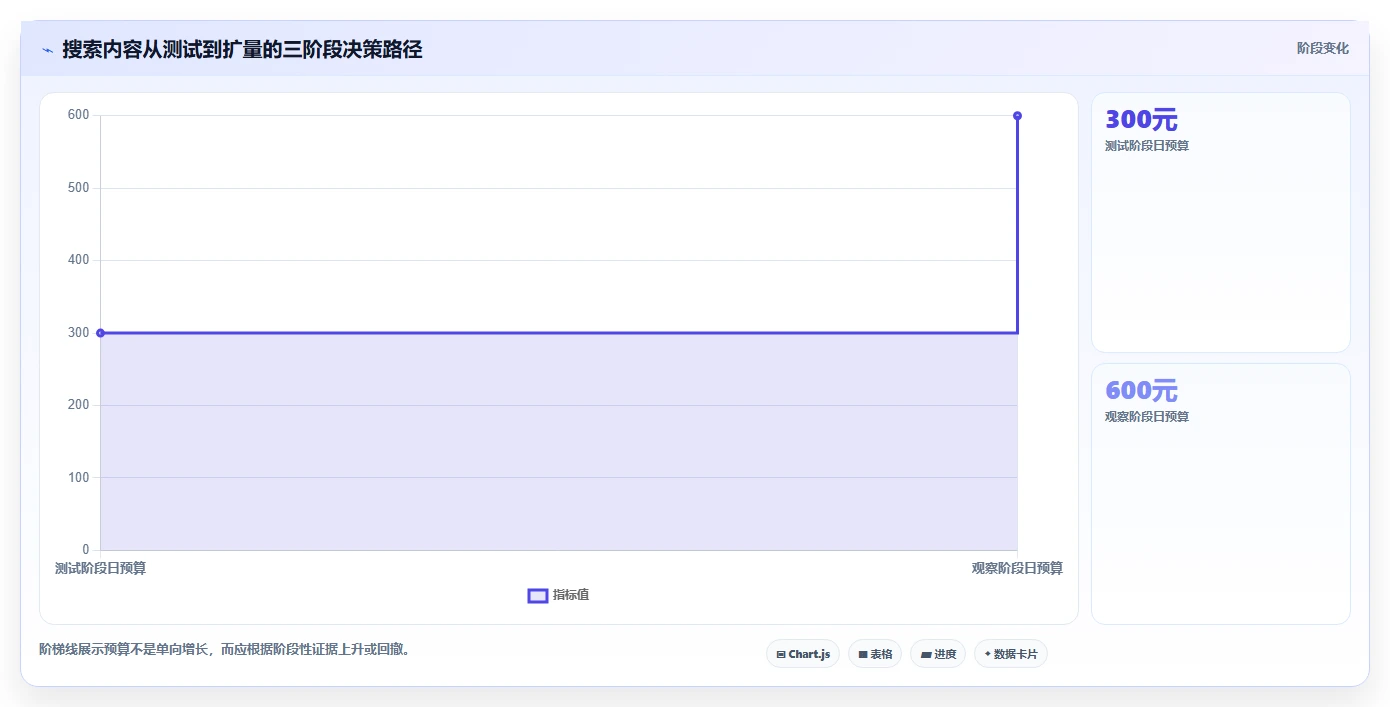1390x707 pixels.
Task: Select the 数据卡片 tag chip
Action: tap(1011, 654)
